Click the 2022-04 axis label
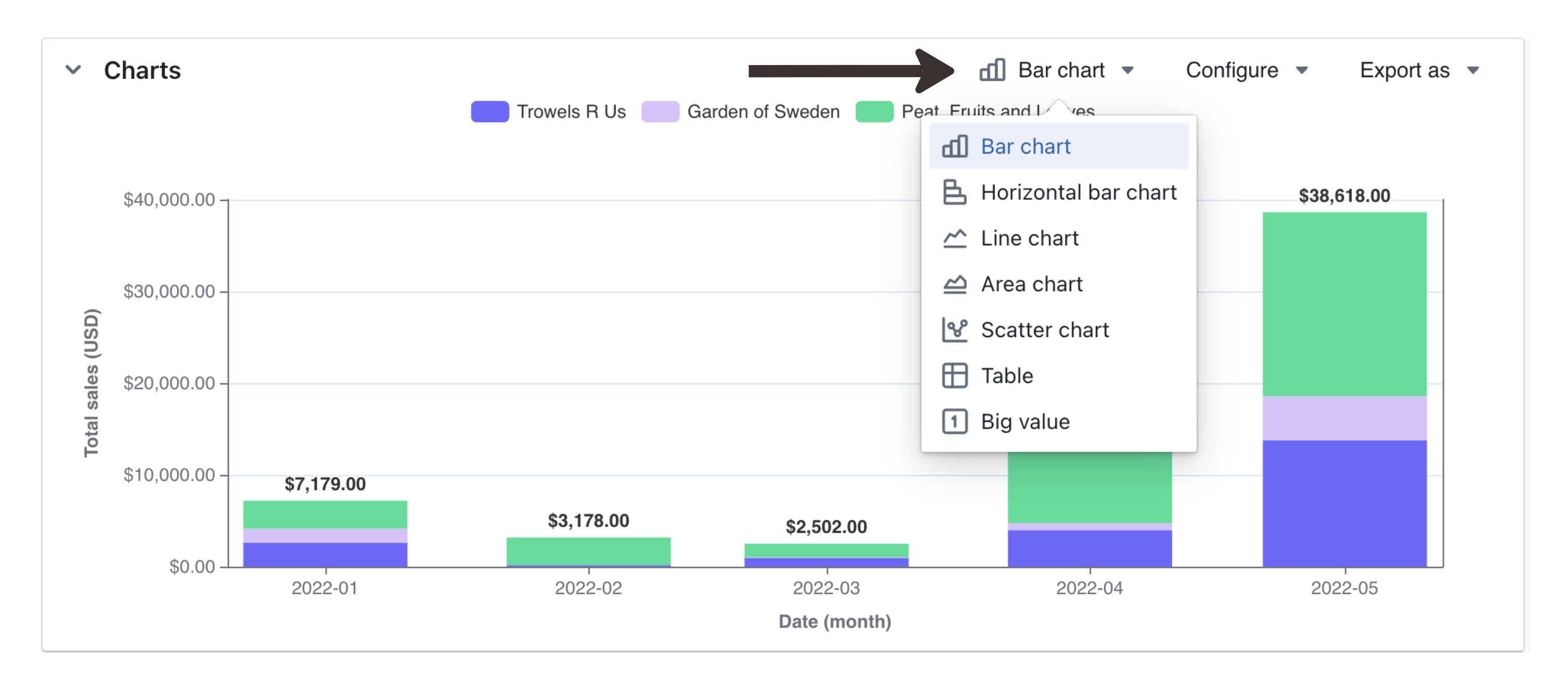Screen dimensions: 1568x691 pos(1090,588)
